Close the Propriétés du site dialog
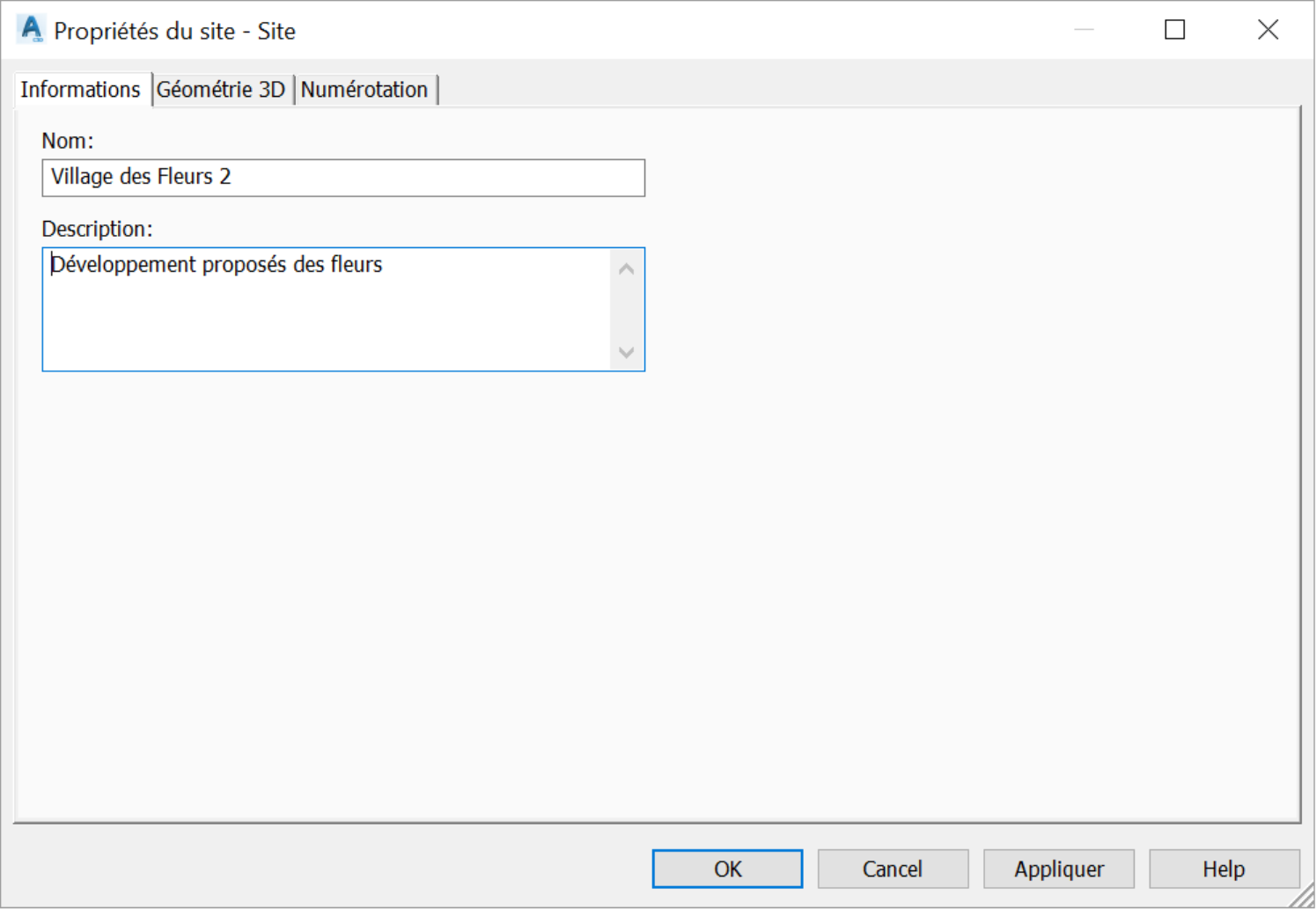Screen dimensions: 1316x909 coord(1268,30)
